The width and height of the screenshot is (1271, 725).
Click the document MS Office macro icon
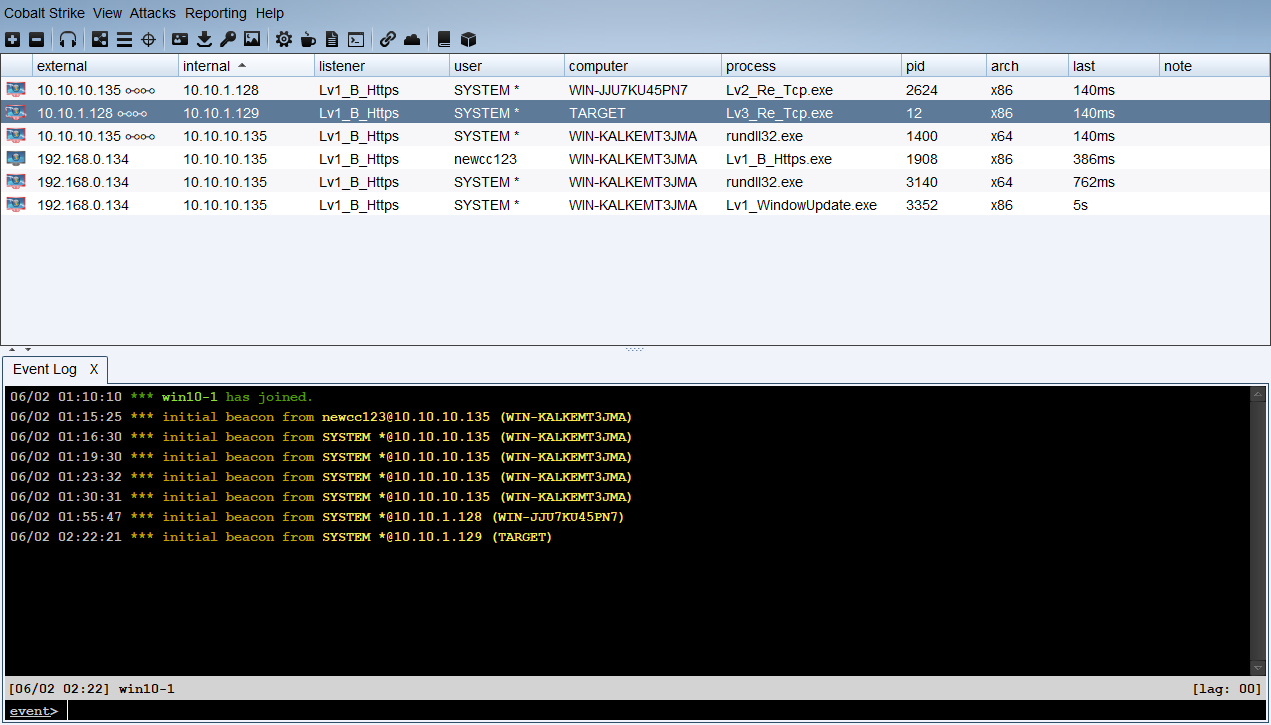[332, 40]
